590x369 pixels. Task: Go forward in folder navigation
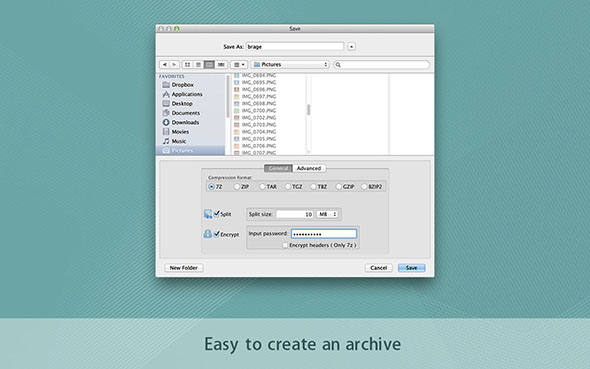tap(174, 65)
